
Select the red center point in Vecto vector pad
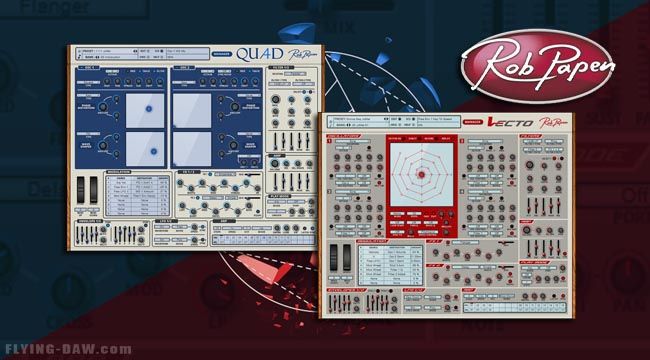point(422,175)
